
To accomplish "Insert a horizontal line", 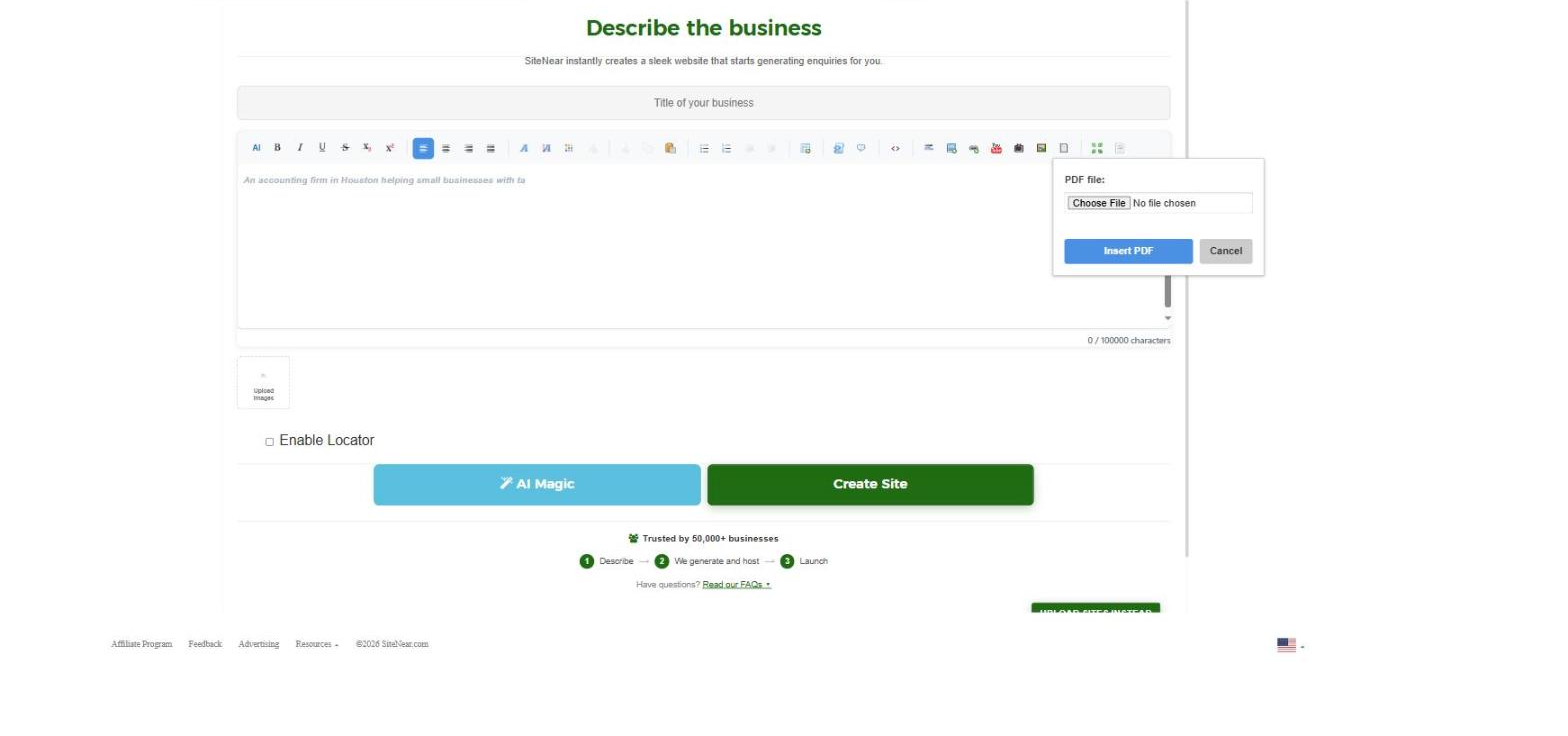I will click(928, 148).
